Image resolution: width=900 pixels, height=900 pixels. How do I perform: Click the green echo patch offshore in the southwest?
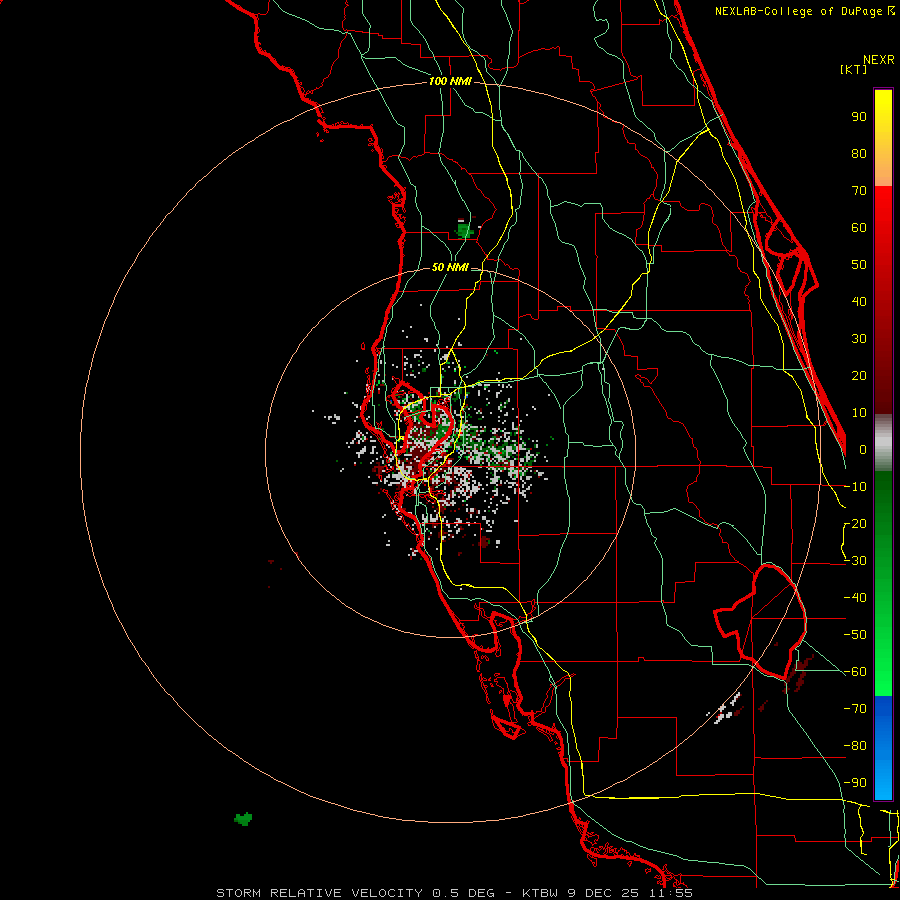point(243,818)
